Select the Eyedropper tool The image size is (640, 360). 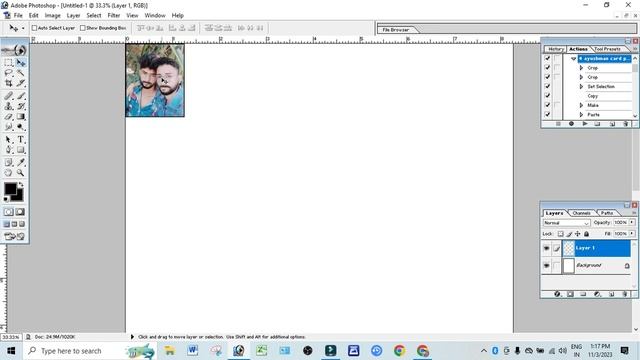(21, 162)
